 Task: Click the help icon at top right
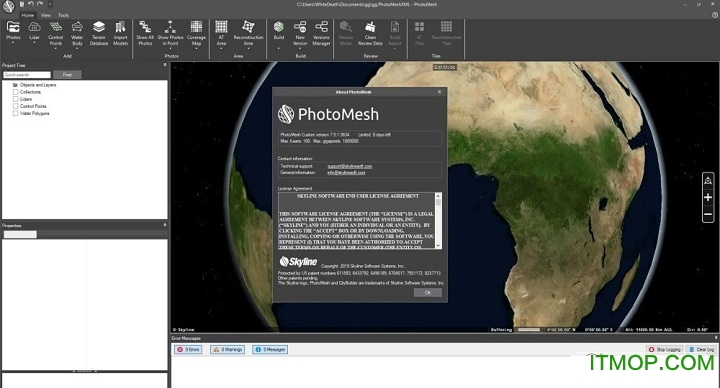(x=714, y=15)
